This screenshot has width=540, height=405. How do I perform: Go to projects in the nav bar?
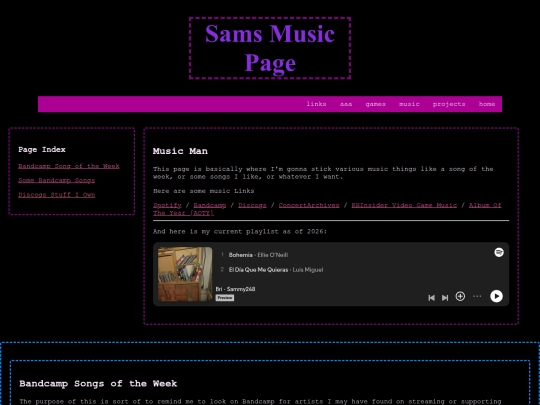pyautogui.click(x=449, y=104)
